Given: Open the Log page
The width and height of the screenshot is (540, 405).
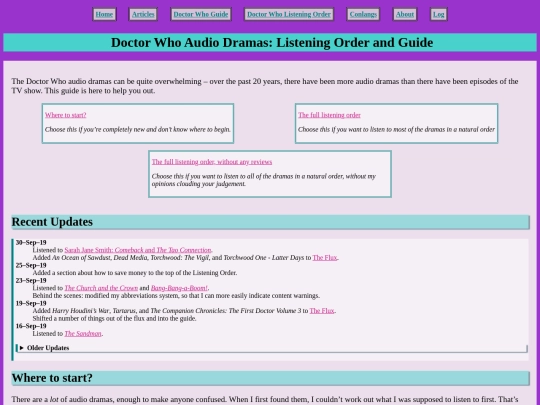Looking at the screenshot, I should (x=439, y=14).
